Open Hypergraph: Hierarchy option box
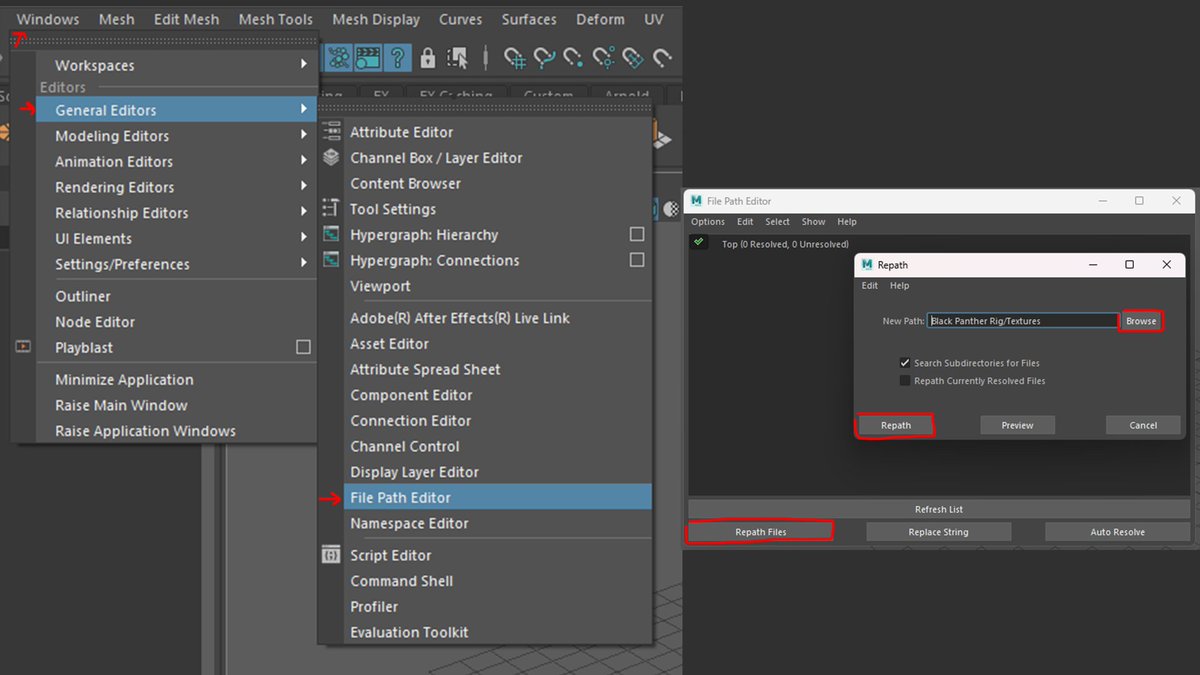The width and height of the screenshot is (1200, 675). coord(637,234)
